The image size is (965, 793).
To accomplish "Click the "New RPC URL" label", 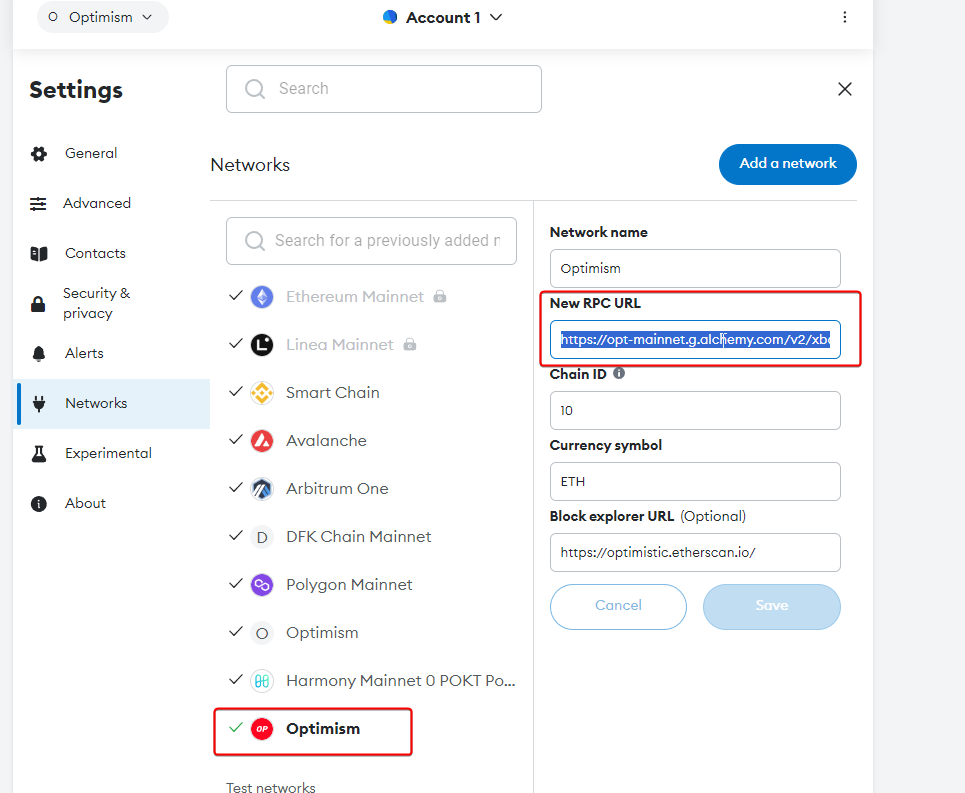I will [595, 303].
